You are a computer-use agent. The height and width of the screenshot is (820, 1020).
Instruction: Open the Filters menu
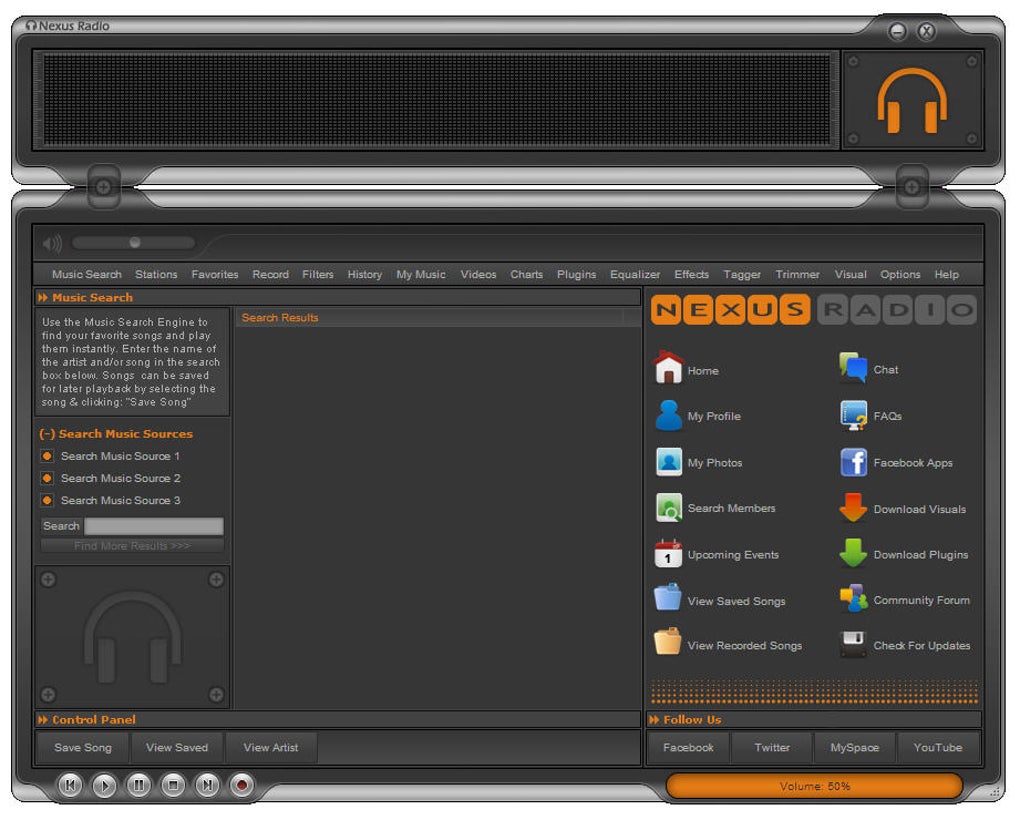pos(317,274)
